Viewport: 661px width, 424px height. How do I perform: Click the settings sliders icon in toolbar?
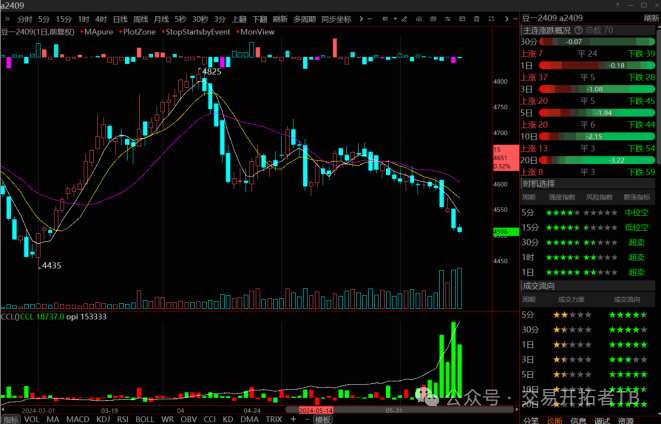(x=448, y=19)
